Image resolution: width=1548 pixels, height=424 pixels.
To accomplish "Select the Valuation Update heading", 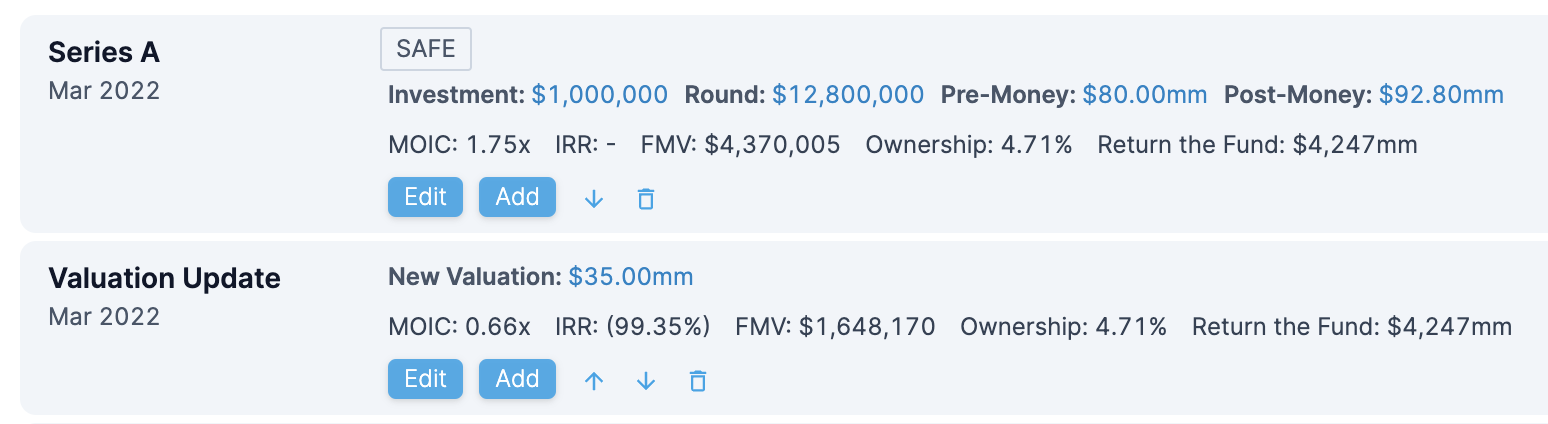I will coord(164,278).
